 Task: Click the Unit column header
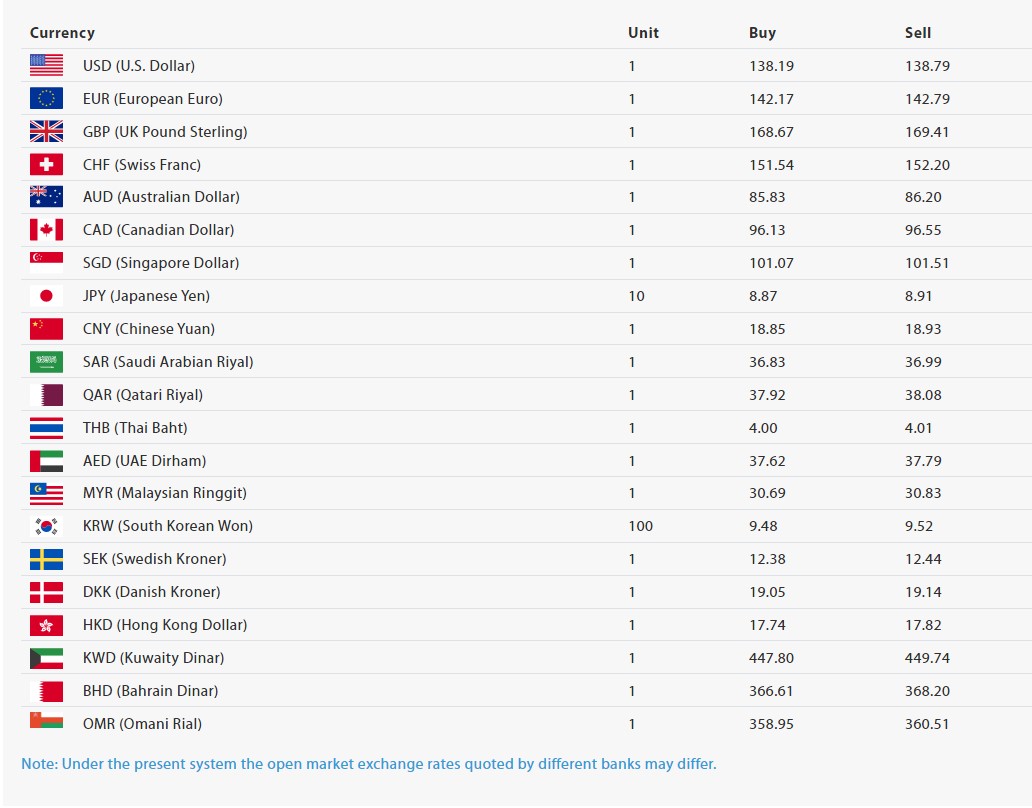tap(643, 33)
